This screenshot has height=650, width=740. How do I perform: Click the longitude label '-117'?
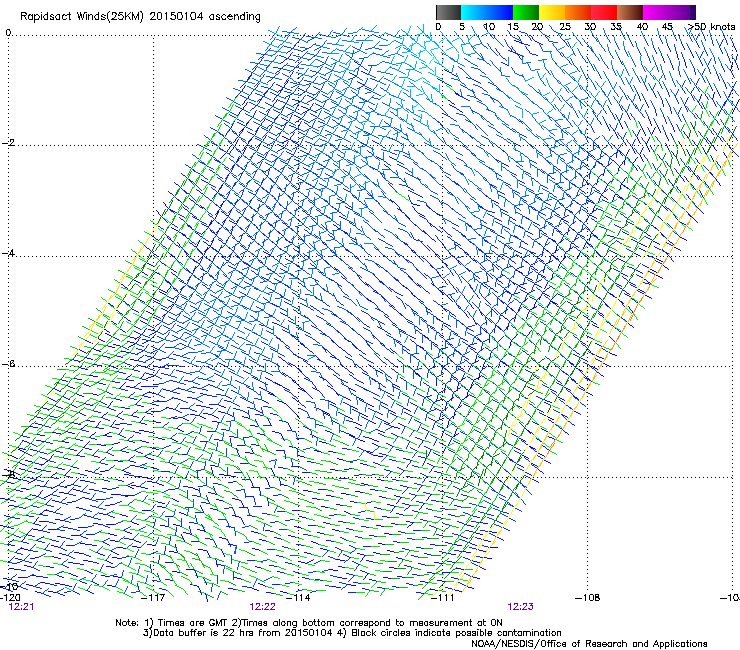[x=153, y=598]
